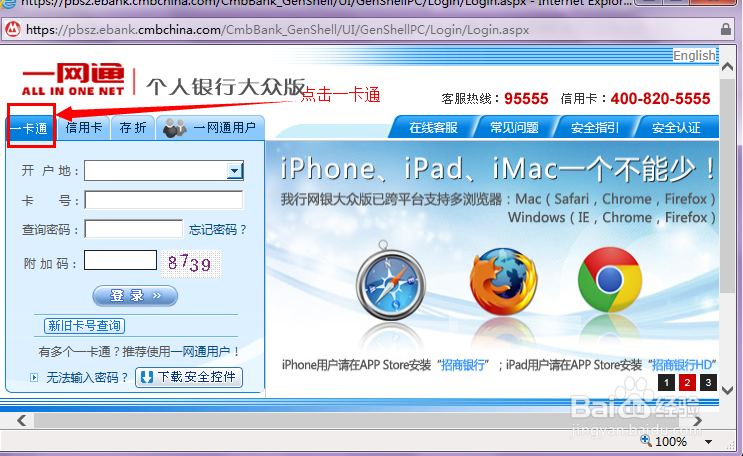Image resolution: width=743 pixels, height=456 pixels.
Task: Click the 一网通 ALL IN ONE NET logo
Action: tap(73, 79)
